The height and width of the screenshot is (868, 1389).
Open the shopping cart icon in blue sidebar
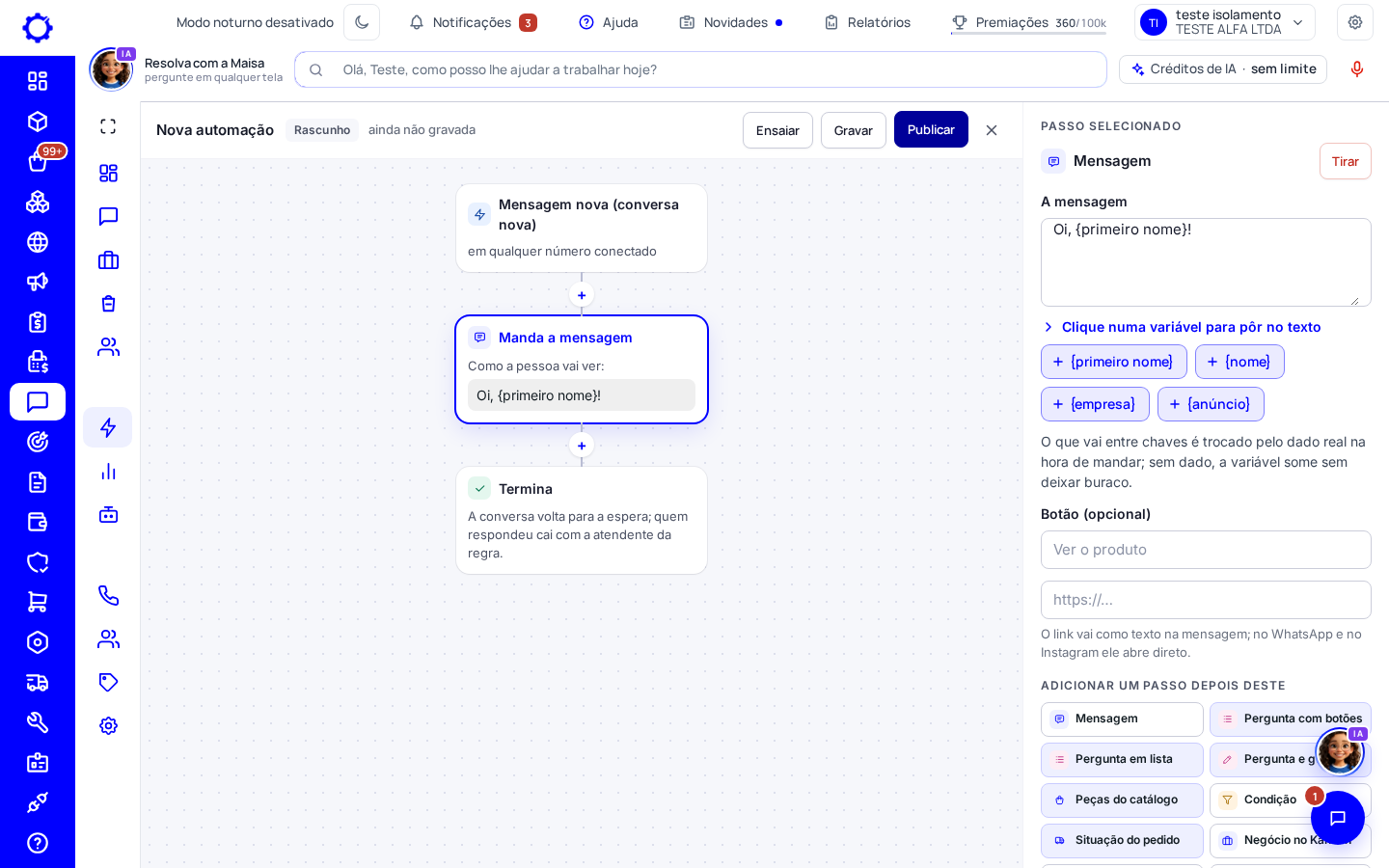tap(38, 602)
